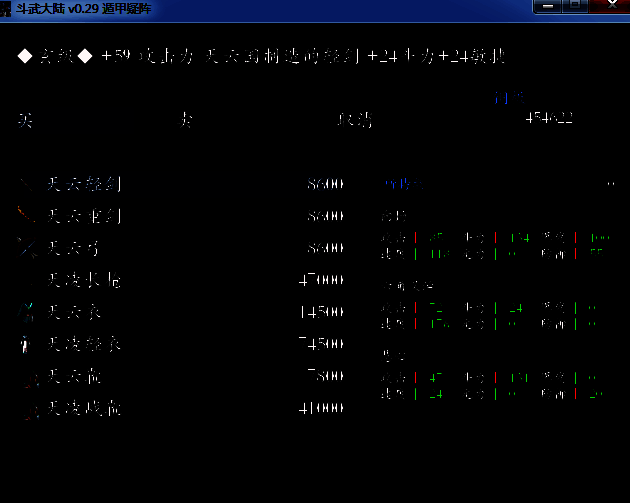Click the armor icon beside 天凌轻衣

tap(25, 344)
